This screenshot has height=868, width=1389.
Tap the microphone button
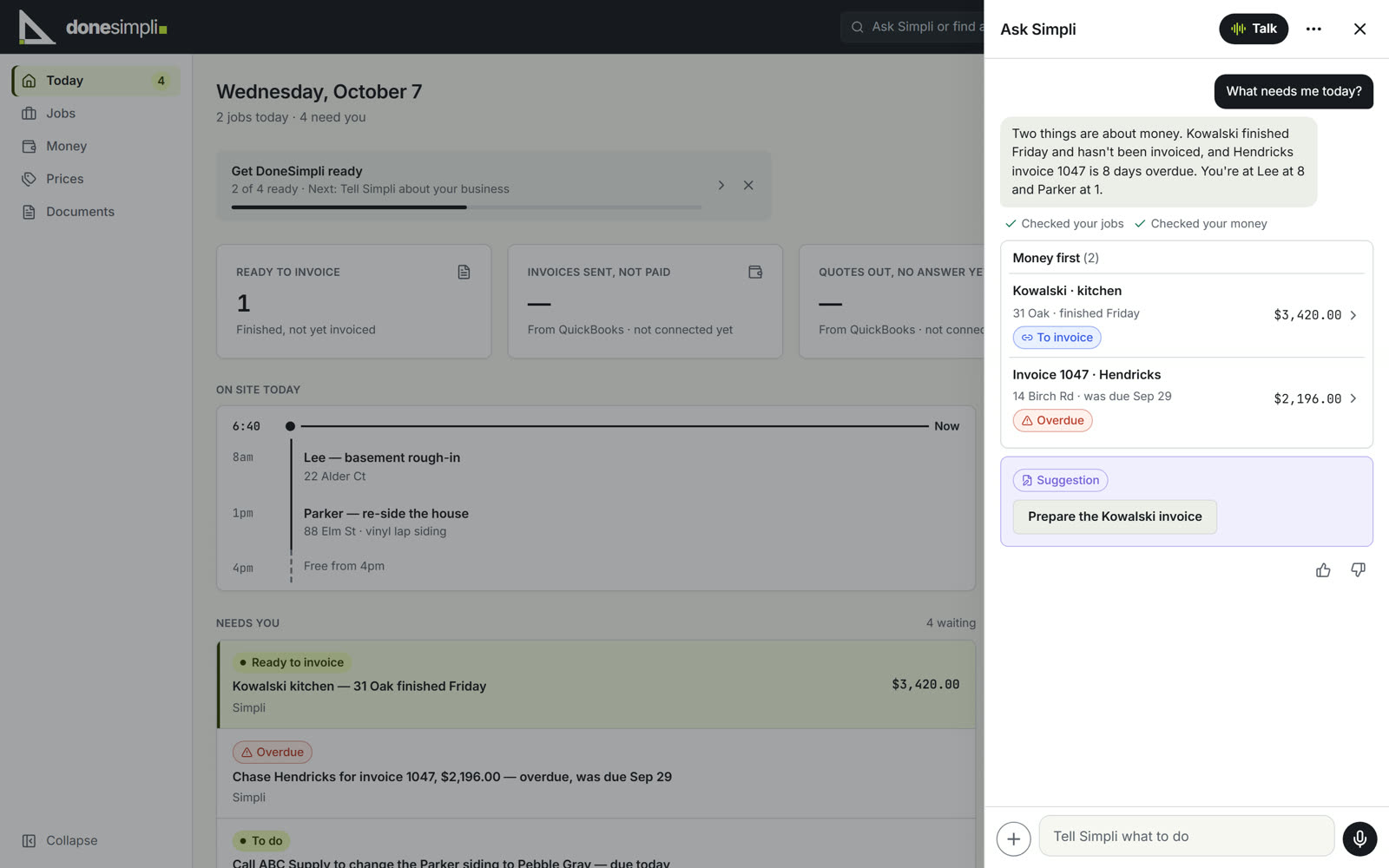[1359, 838]
